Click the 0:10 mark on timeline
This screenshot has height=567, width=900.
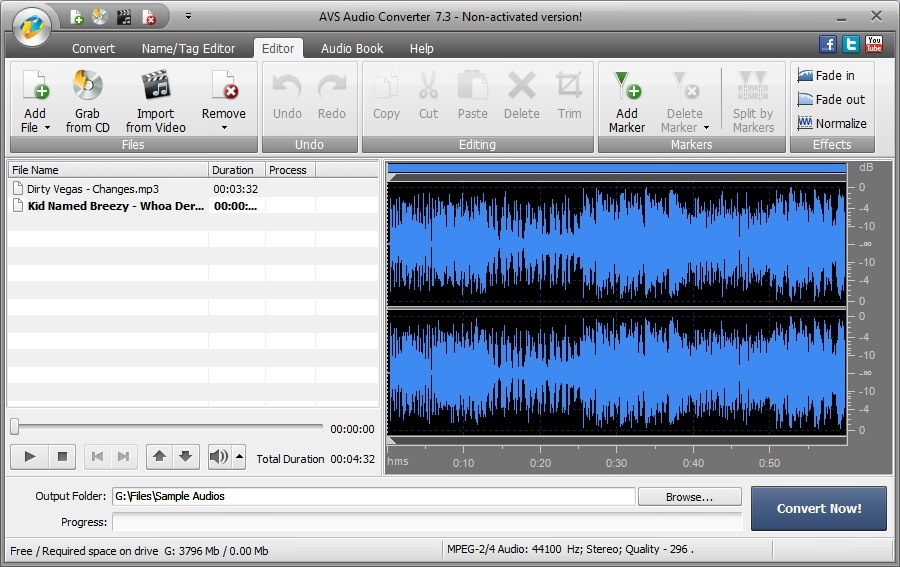pyautogui.click(x=463, y=463)
